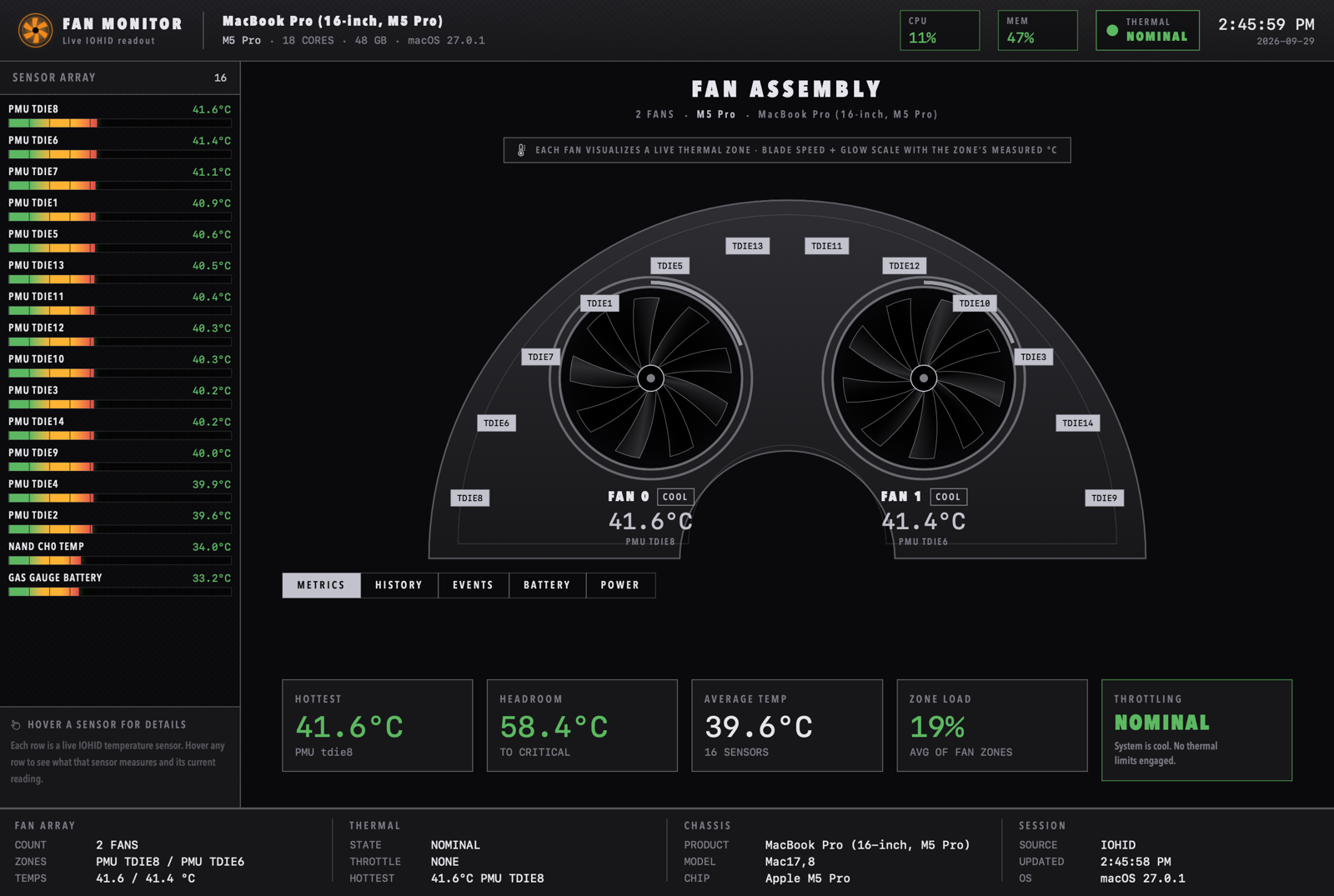Select the TDIE11 tag on the fan arc
1334x896 pixels.
[x=826, y=246]
